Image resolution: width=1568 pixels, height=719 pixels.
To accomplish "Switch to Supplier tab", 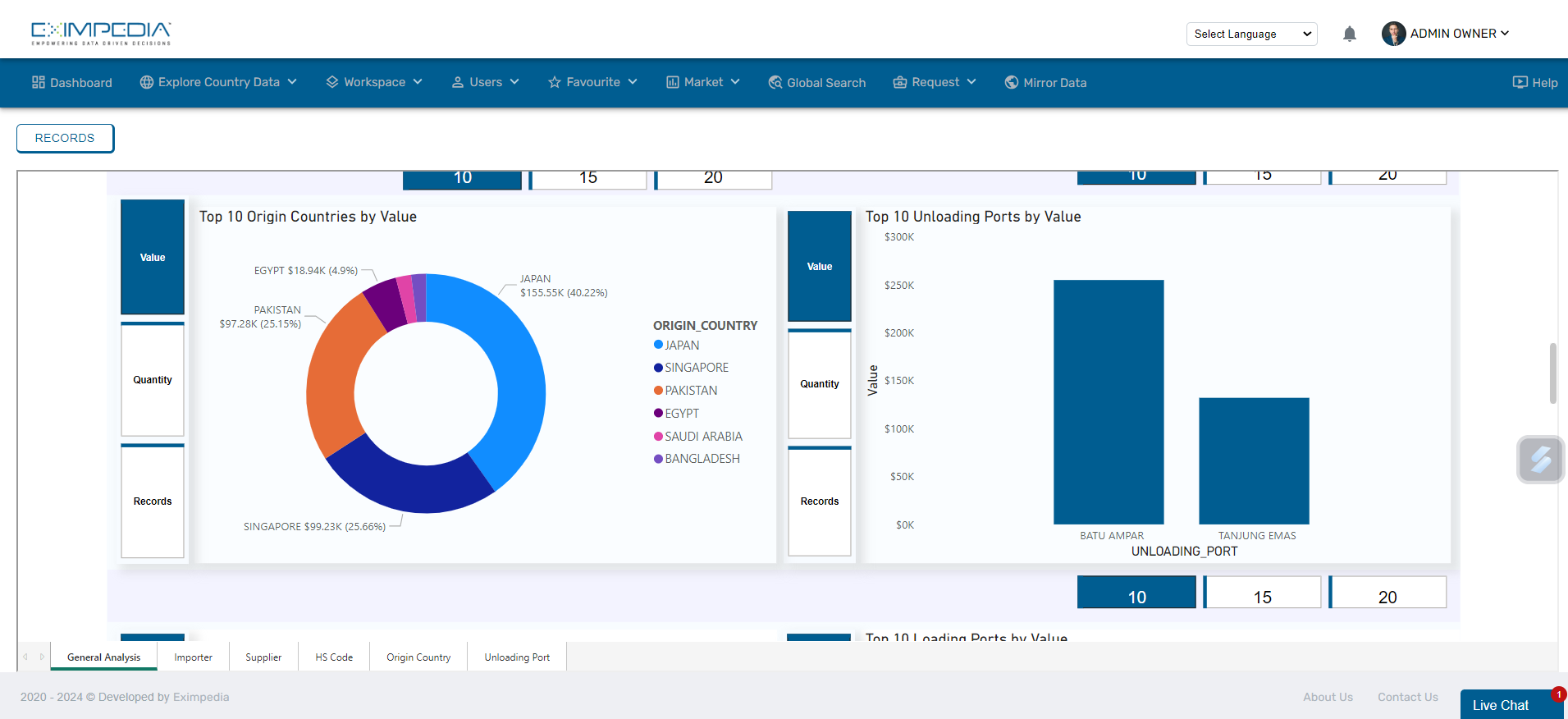I will (263, 657).
